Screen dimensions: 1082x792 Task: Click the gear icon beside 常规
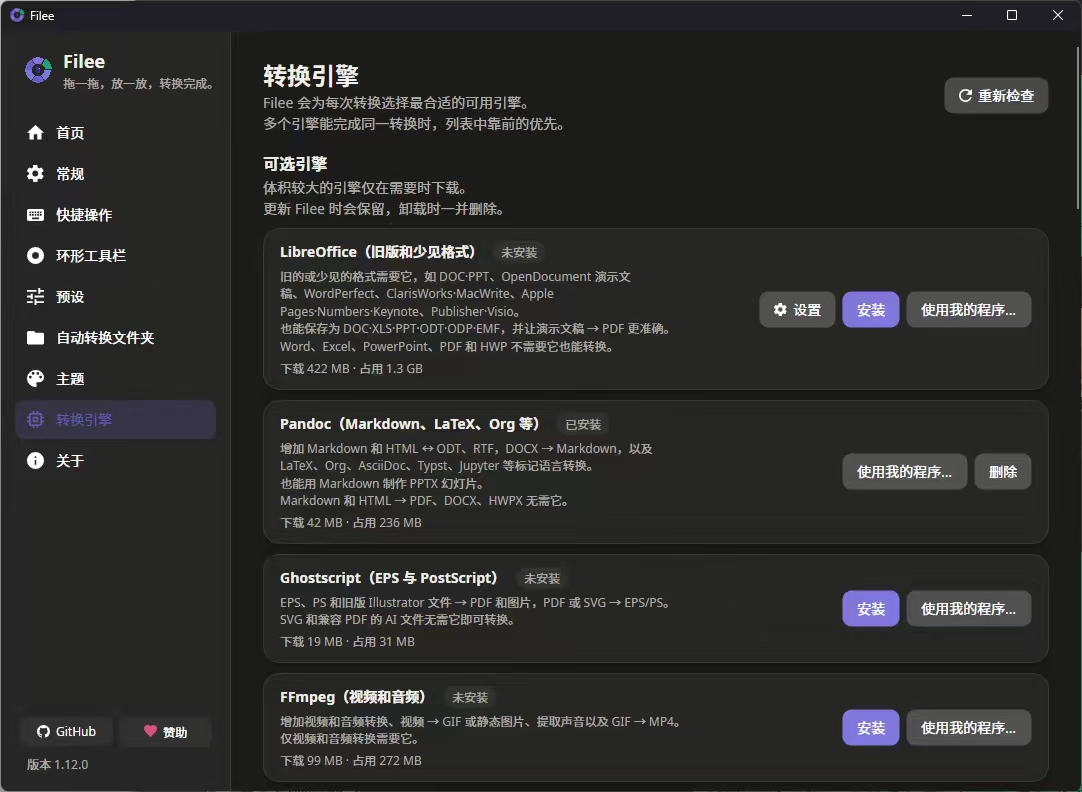35,173
